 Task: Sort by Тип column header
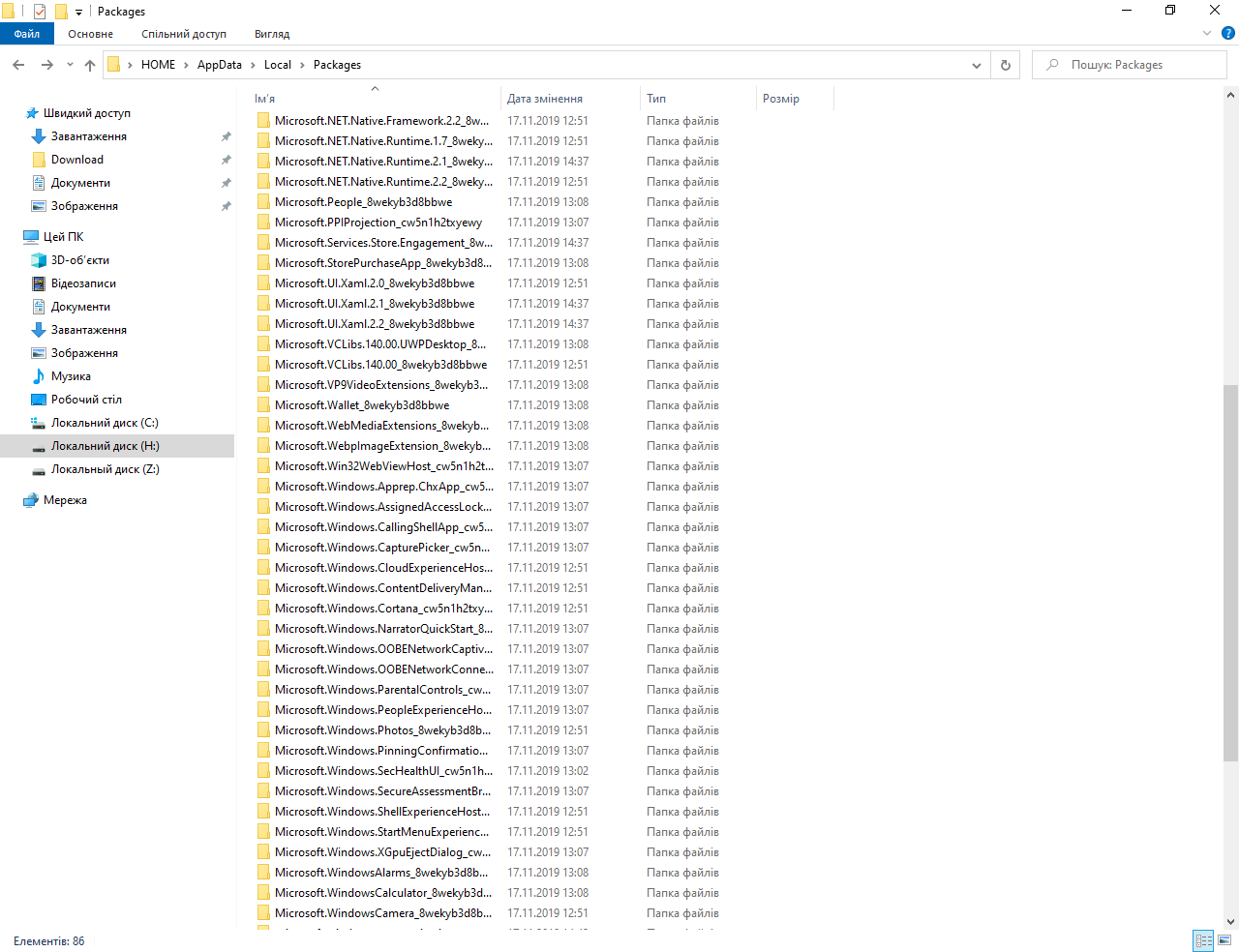point(699,98)
